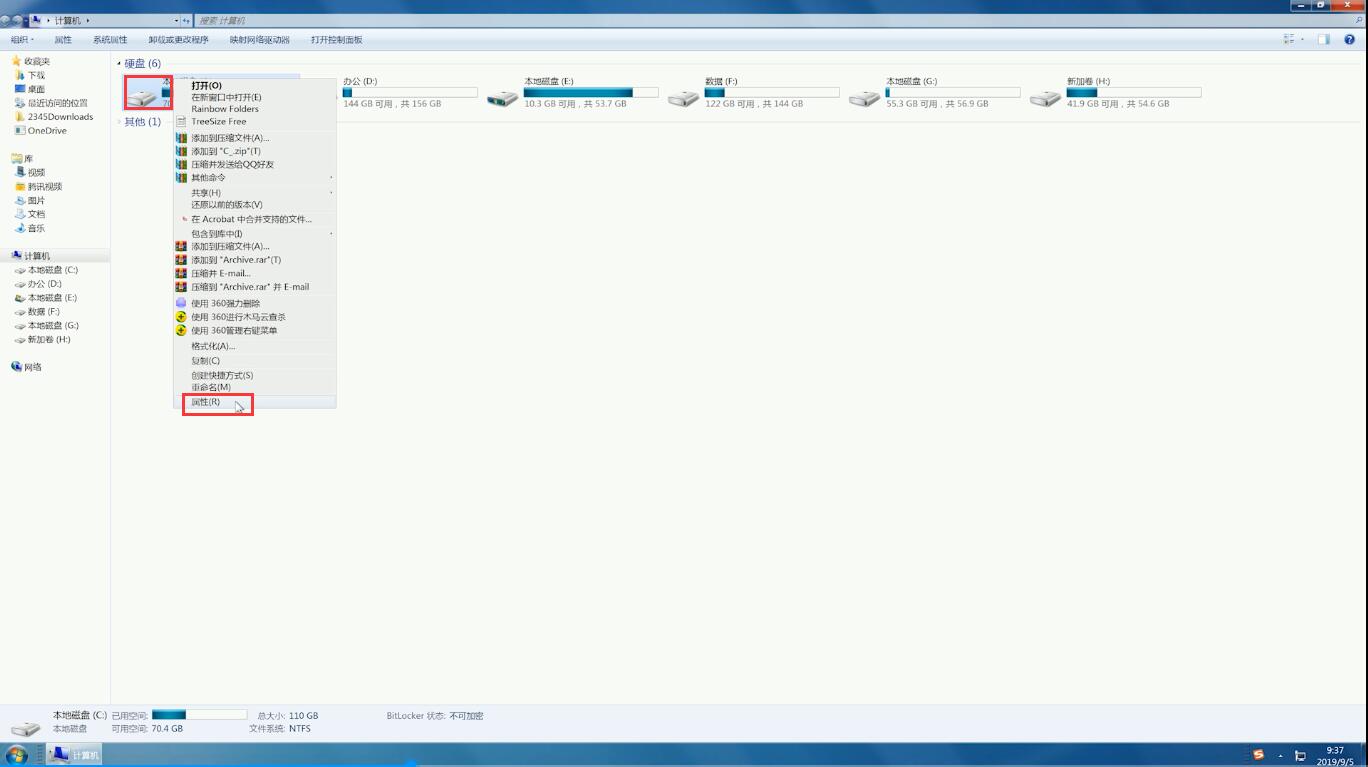The width and height of the screenshot is (1368, 767).
Task: Click 卸载或更改程序 toolbar button
Action: click(178, 40)
